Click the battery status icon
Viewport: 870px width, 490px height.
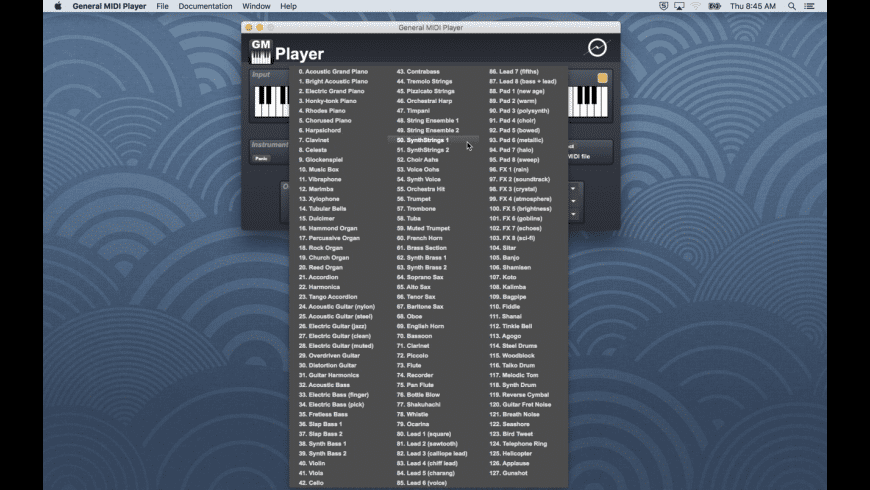tap(715, 6)
